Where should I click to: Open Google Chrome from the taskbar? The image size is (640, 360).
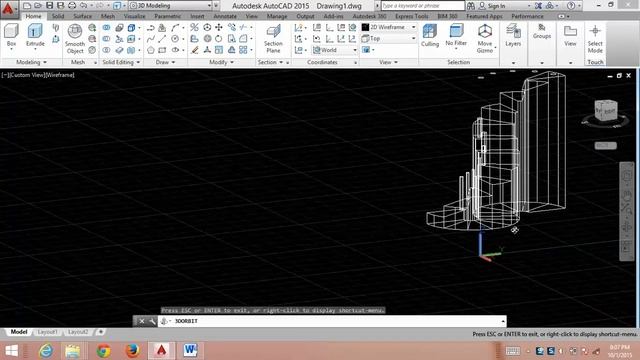(x=103, y=350)
